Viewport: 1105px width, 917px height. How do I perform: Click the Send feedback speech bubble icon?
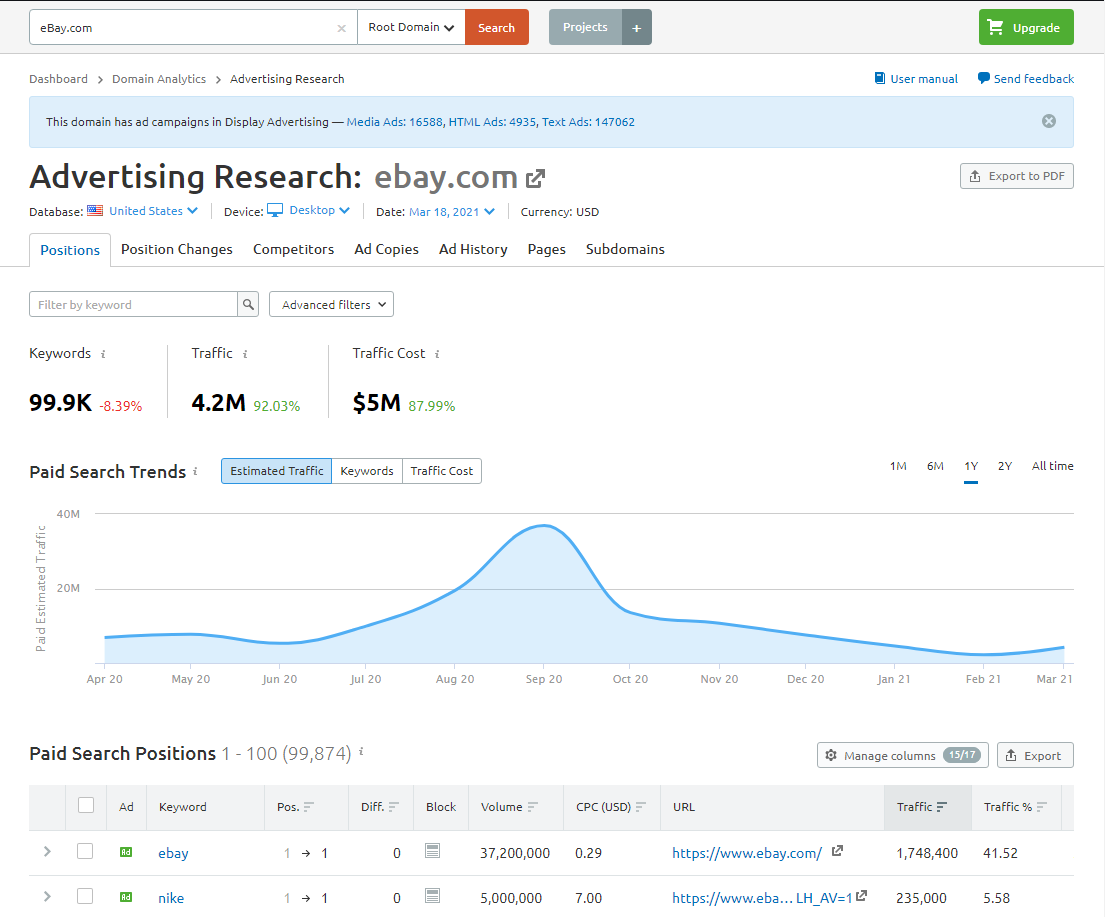[983, 78]
